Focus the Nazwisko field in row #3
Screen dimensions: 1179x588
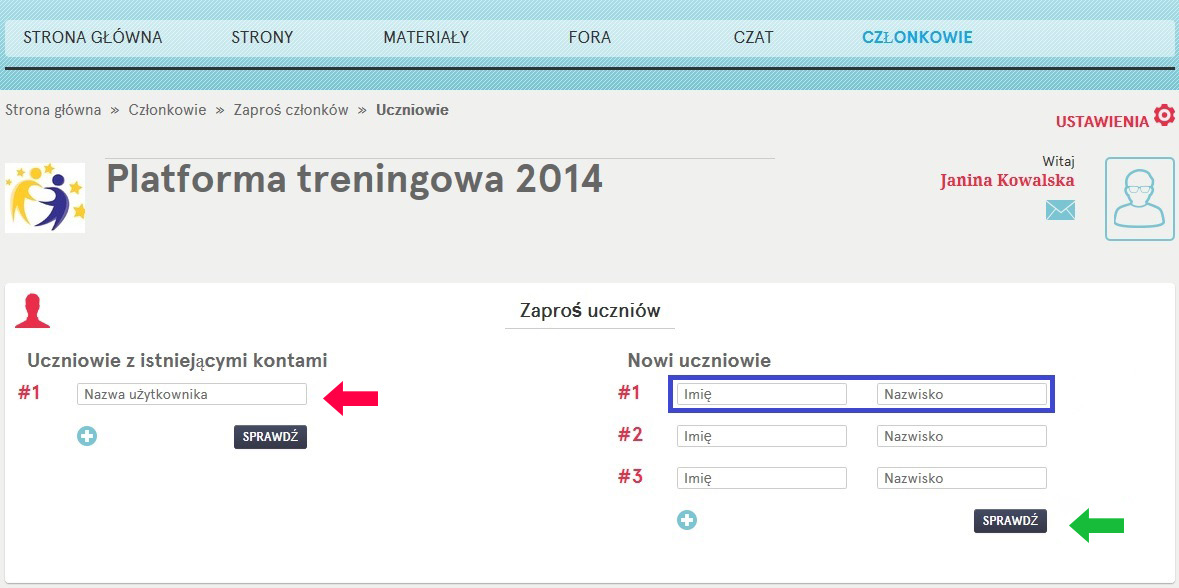point(962,478)
